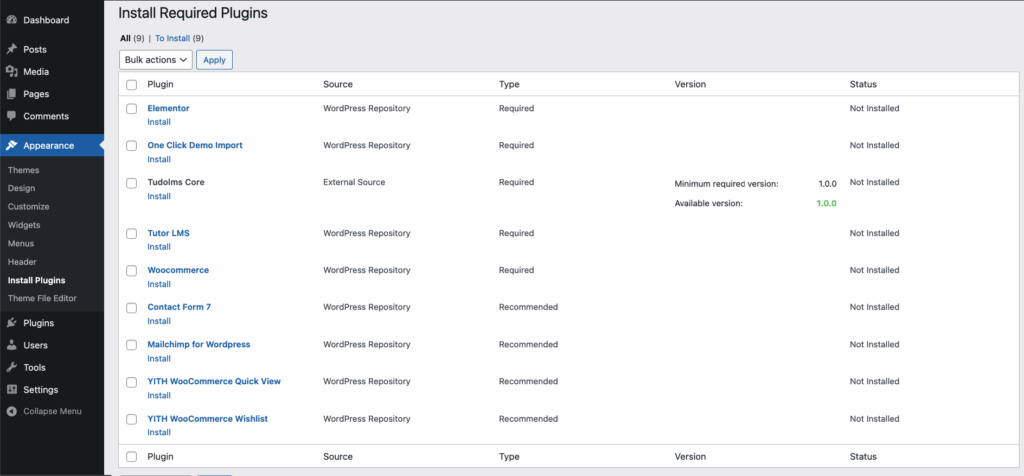Open the Bulk actions dropdown
The image size is (1024, 476).
[156, 60]
